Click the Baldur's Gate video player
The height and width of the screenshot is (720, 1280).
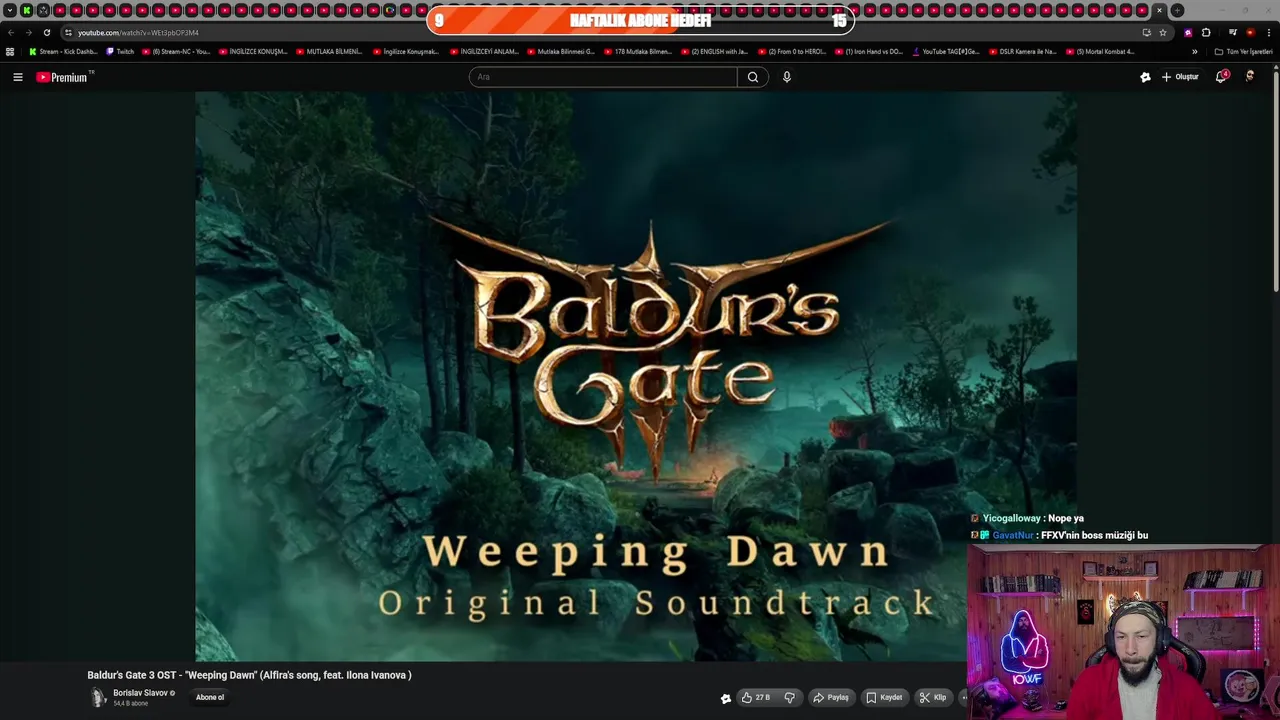point(636,376)
